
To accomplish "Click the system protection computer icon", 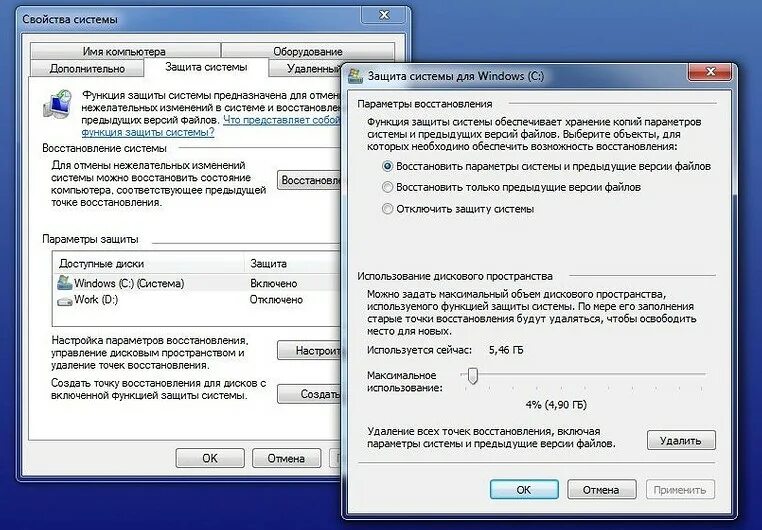I will click(58, 104).
